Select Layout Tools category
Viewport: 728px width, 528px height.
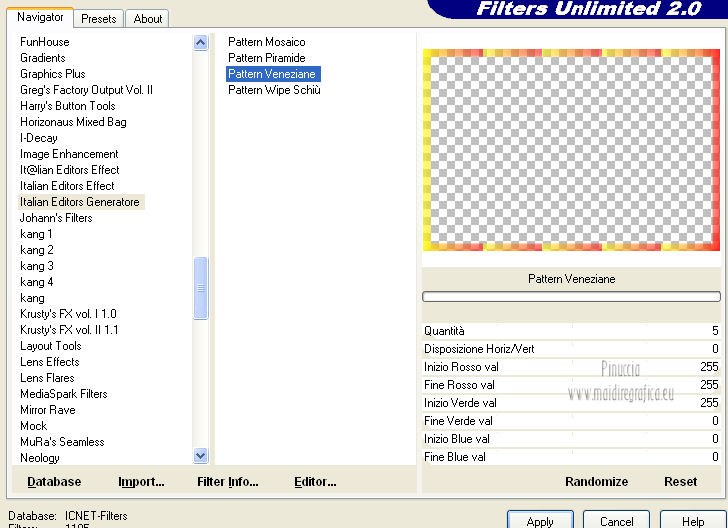(x=51, y=346)
